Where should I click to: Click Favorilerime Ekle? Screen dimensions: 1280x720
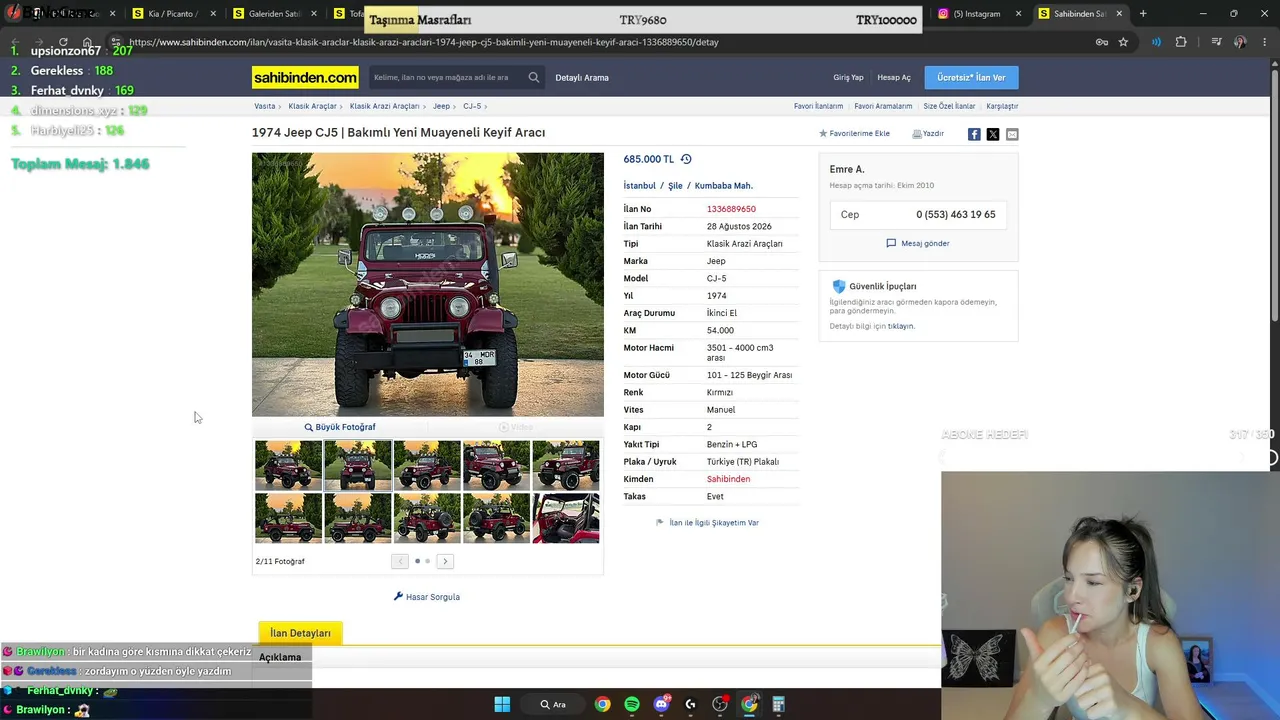pos(855,133)
